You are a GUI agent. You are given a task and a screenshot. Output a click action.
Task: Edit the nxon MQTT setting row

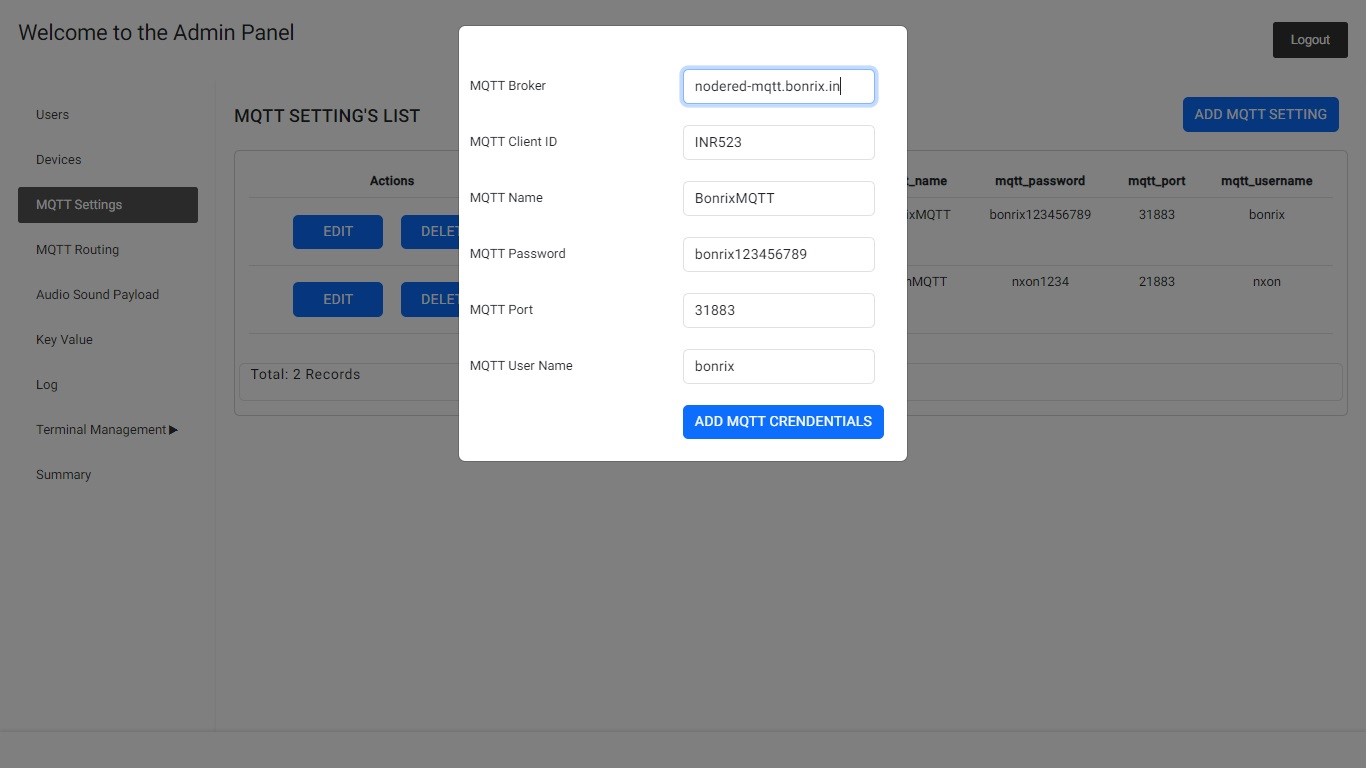[x=338, y=299]
